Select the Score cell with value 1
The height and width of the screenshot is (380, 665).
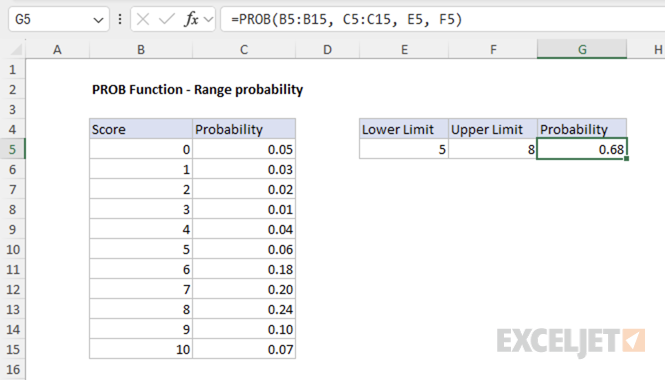tap(141, 169)
